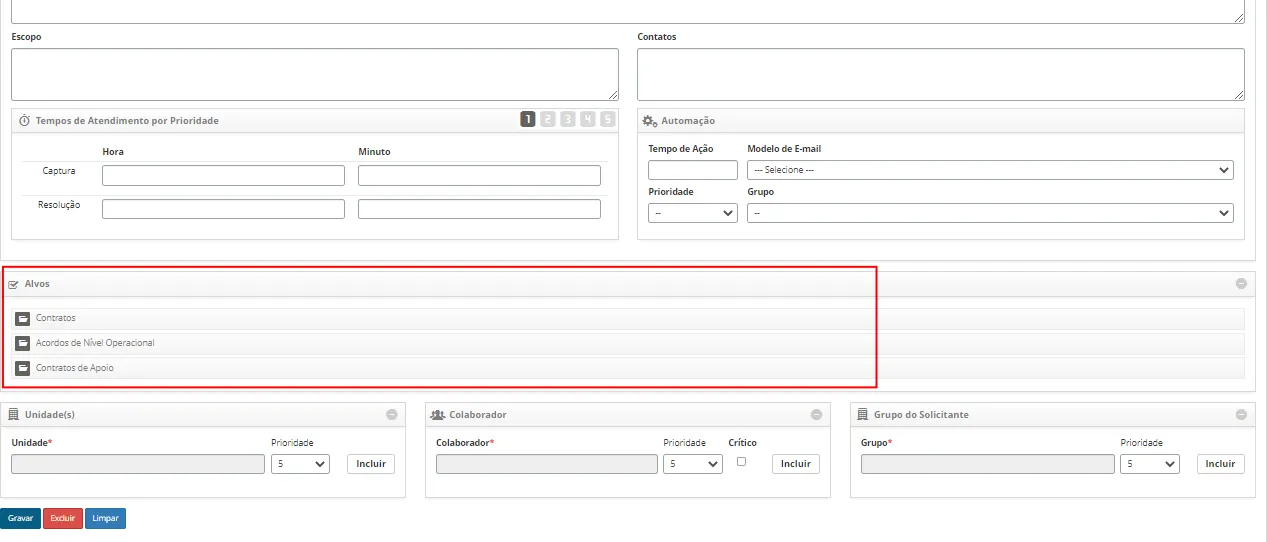Select priority tab 3 in Tempos de Atendimento
This screenshot has width=1267, height=542.
(567, 119)
